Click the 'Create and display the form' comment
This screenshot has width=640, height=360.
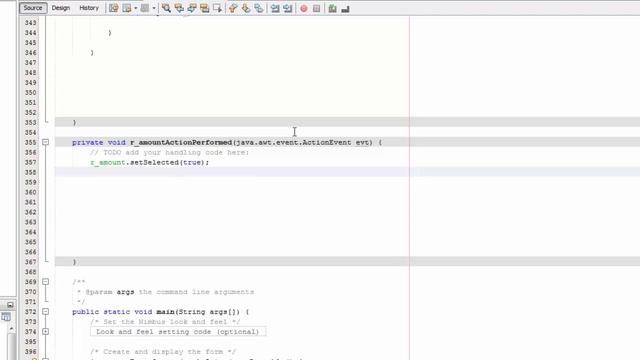163,351
